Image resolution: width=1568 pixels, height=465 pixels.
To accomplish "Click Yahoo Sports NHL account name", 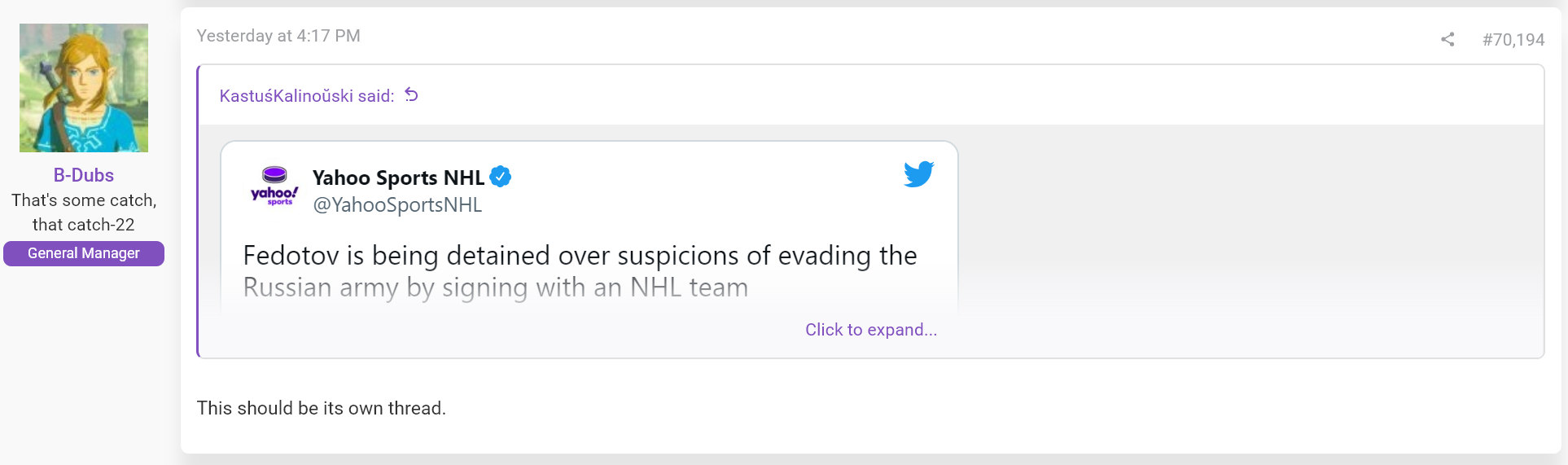I will click(398, 178).
